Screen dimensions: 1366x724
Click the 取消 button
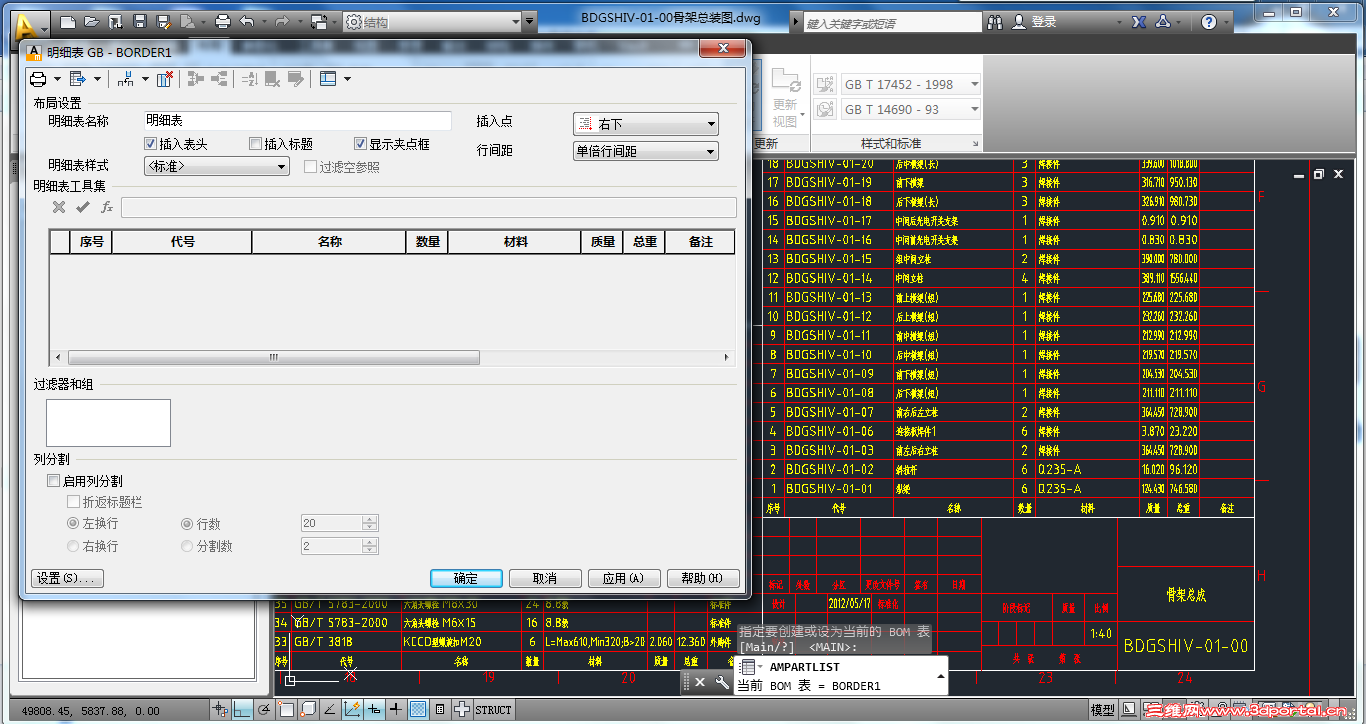pyautogui.click(x=545, y=578)
